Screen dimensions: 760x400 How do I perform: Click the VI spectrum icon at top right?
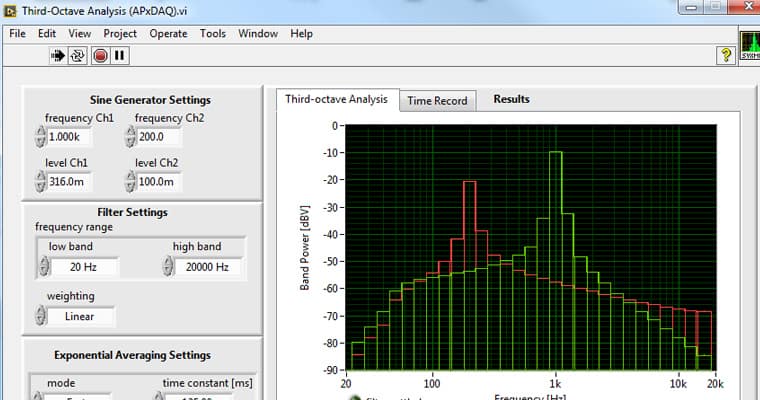(x=749, y=47)
